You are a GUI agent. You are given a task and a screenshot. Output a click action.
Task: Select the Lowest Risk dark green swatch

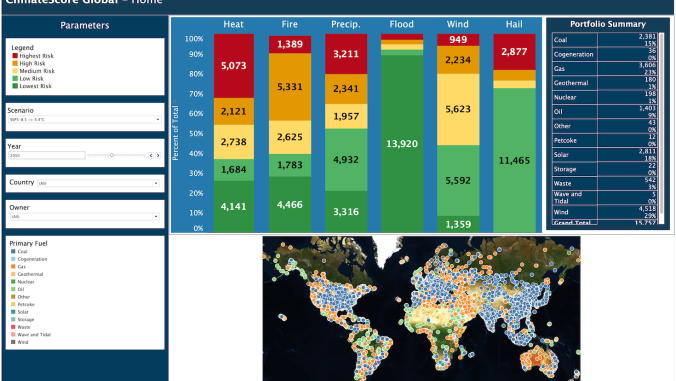(x=15, y=86)
